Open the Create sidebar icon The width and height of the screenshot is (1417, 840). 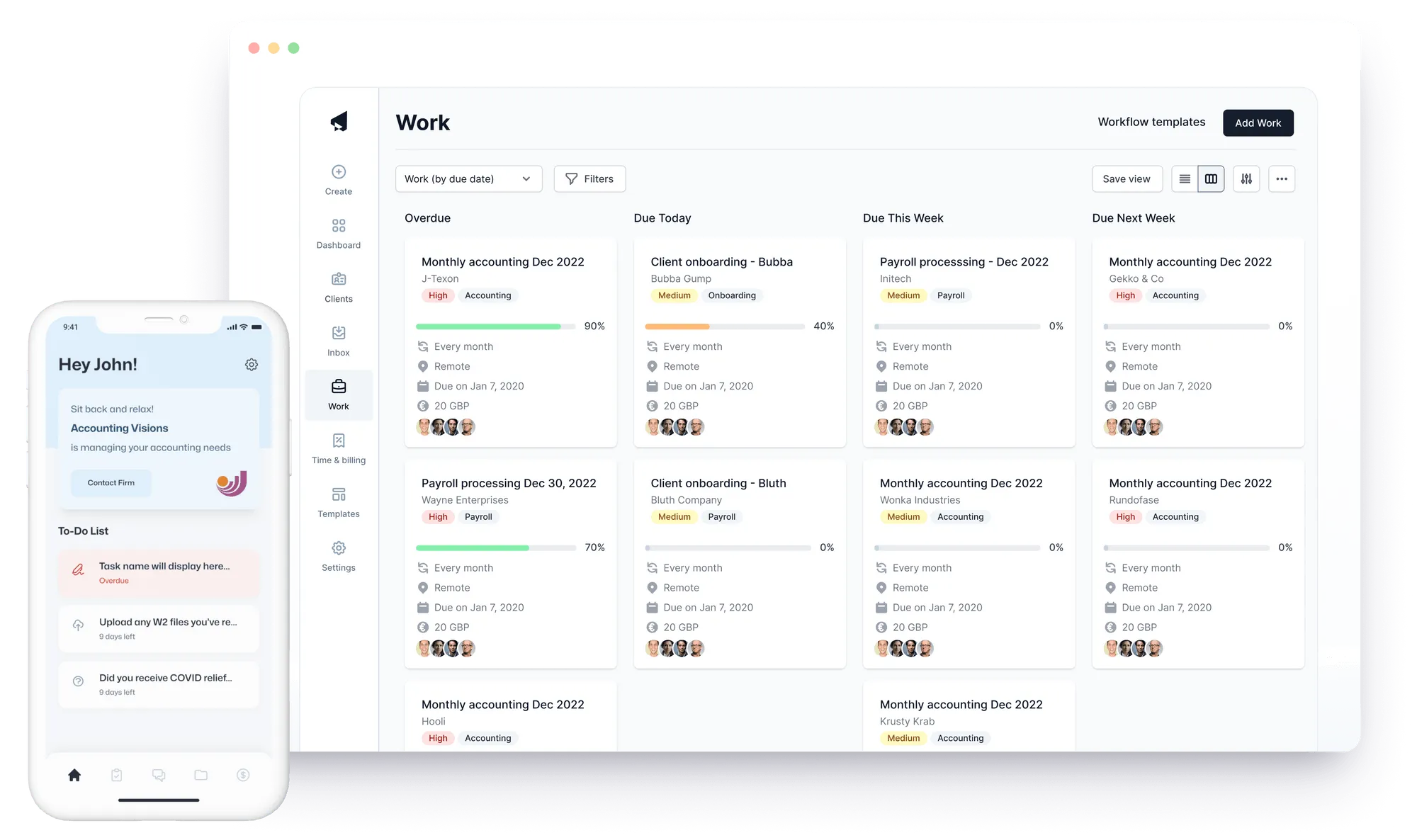[338, 172]
